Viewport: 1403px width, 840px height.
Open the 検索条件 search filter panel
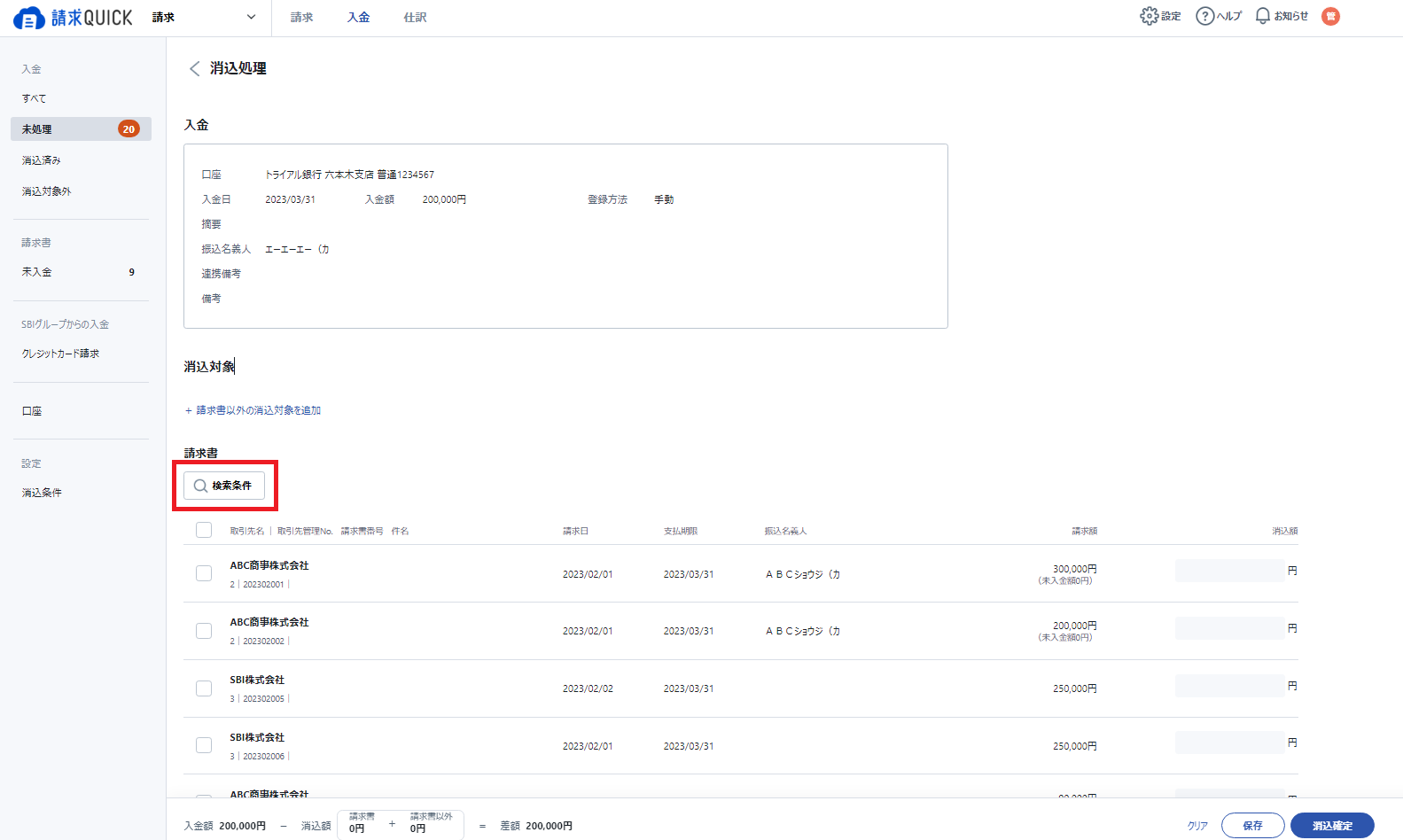pyautogui.click(x=224, y=486)
